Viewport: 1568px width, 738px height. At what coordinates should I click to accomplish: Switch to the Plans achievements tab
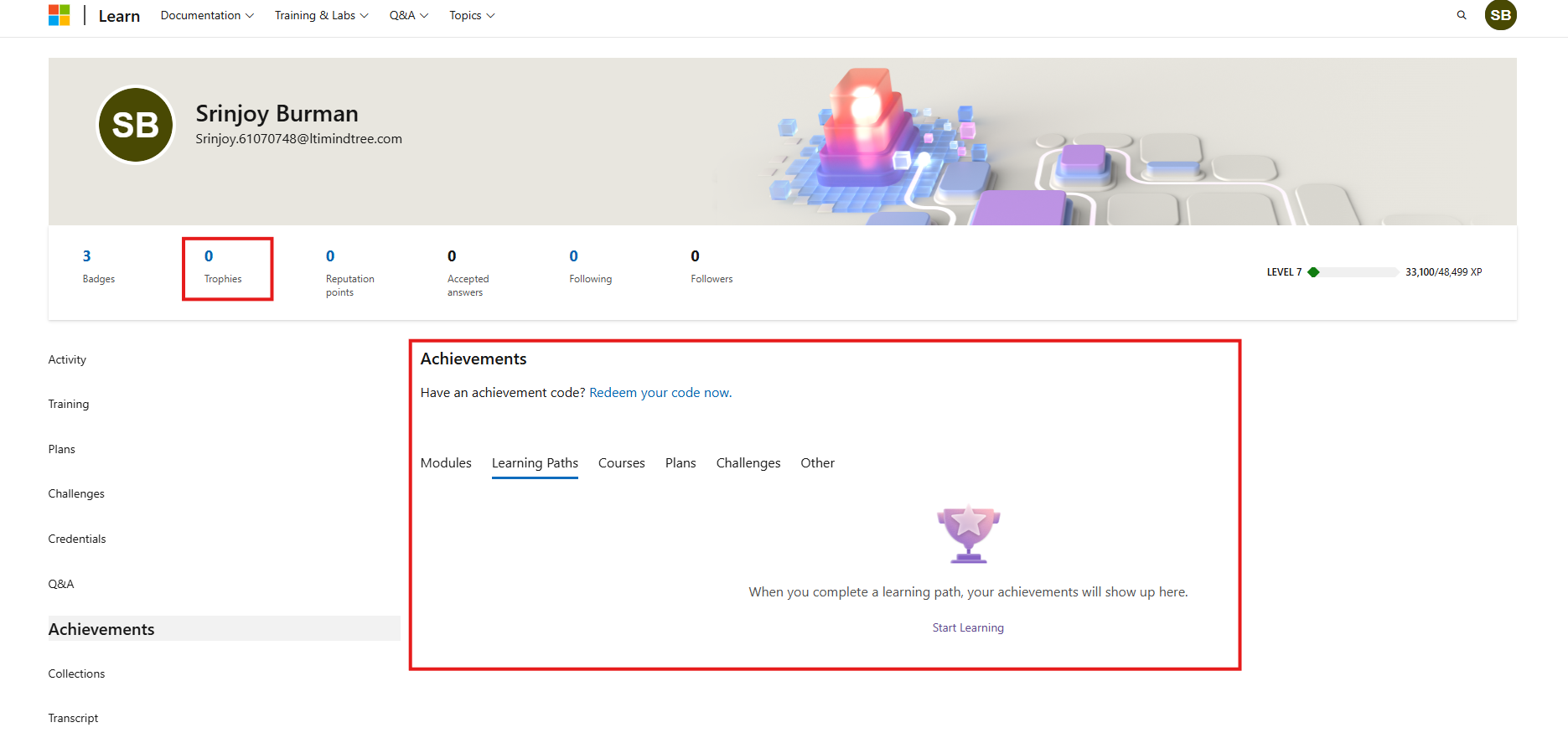click(681, 463)
